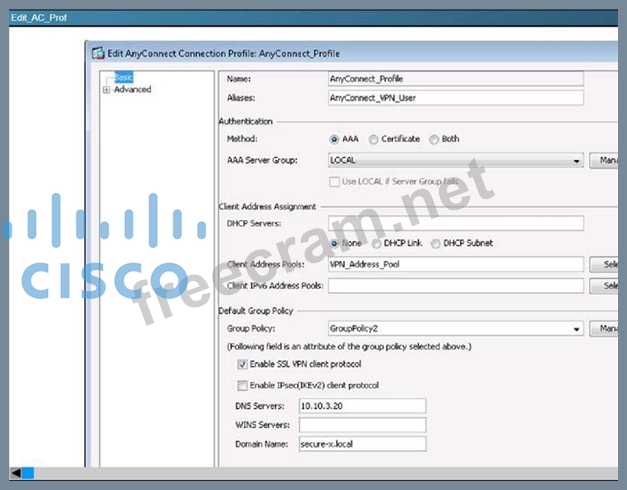This screenshot has height=490, width=627.
Task: Select Advanced in the left tree
Action: (132, 90)
